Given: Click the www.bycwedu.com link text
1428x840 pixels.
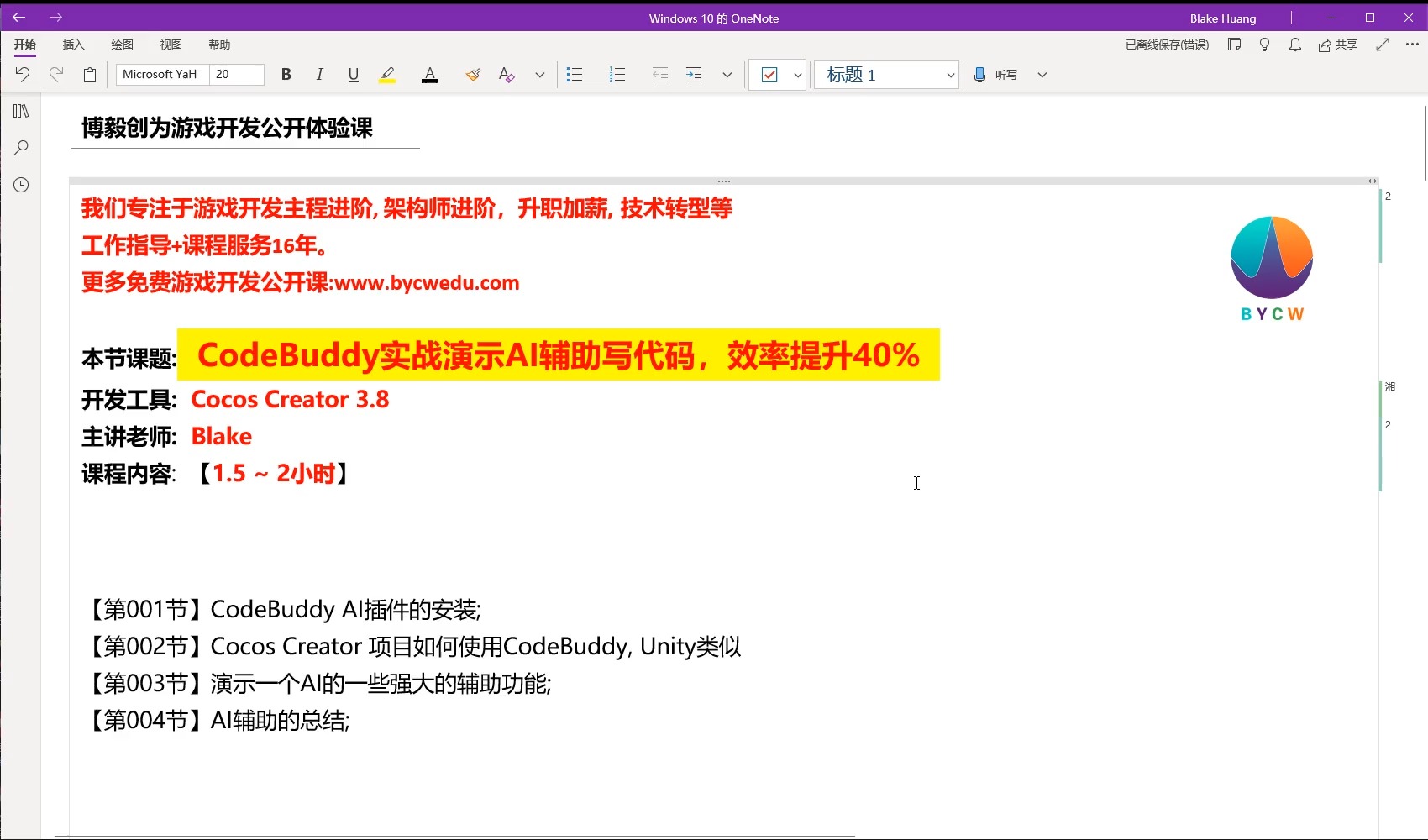Looking at the screenshot, I should coord(427,283).
